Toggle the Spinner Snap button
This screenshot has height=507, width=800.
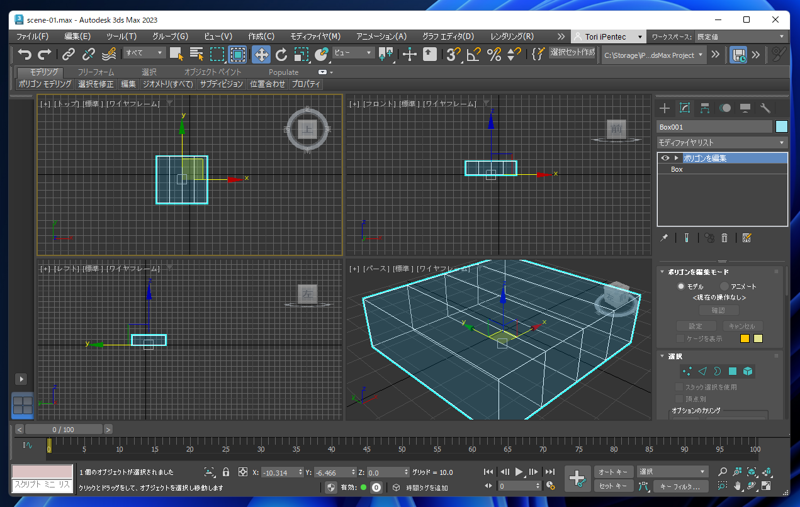(514, 54)
